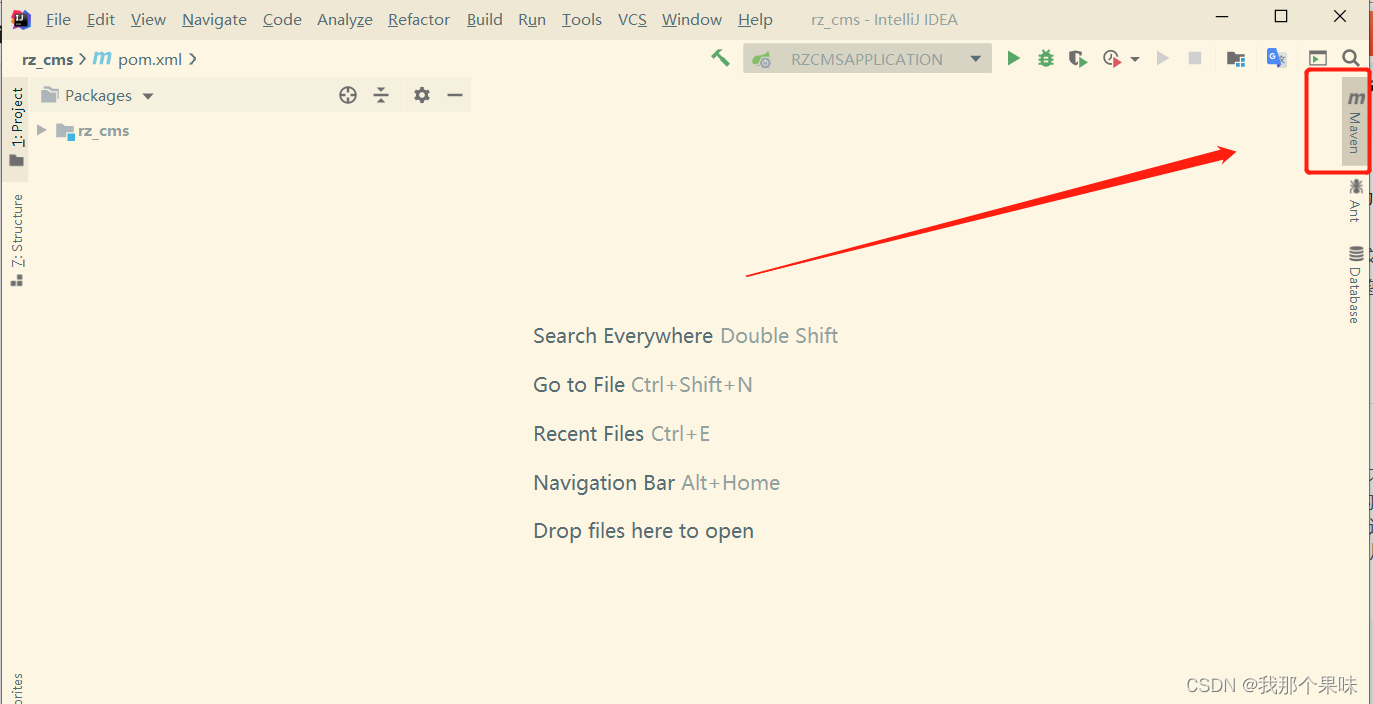Start the Debug session
This screenshot has height=704, width=1373.
tap(1045, 58)
